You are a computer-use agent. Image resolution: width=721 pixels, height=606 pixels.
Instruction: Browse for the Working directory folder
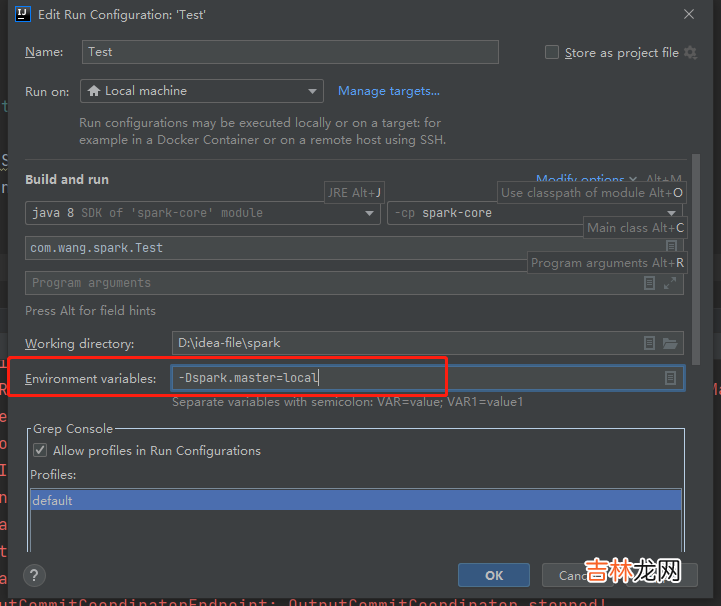[x=670, y=343]
